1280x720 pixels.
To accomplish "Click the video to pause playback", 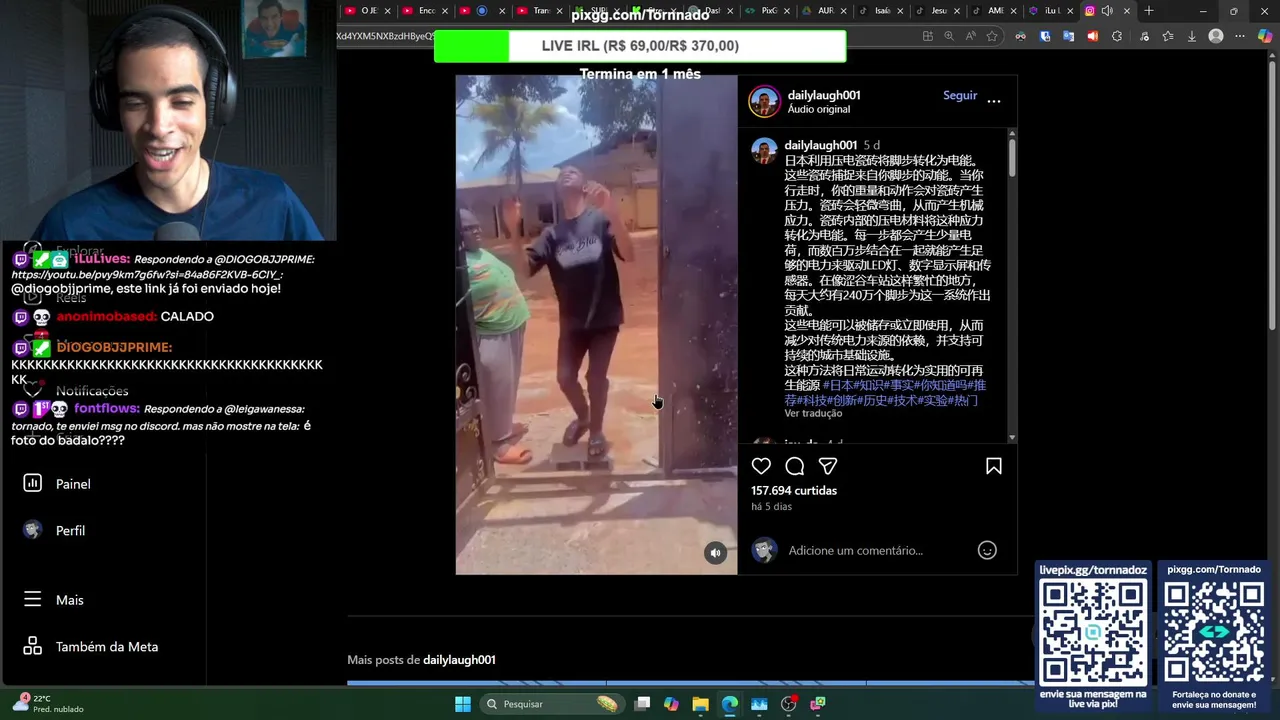I will pyautogui.click(x=596, y=325).
